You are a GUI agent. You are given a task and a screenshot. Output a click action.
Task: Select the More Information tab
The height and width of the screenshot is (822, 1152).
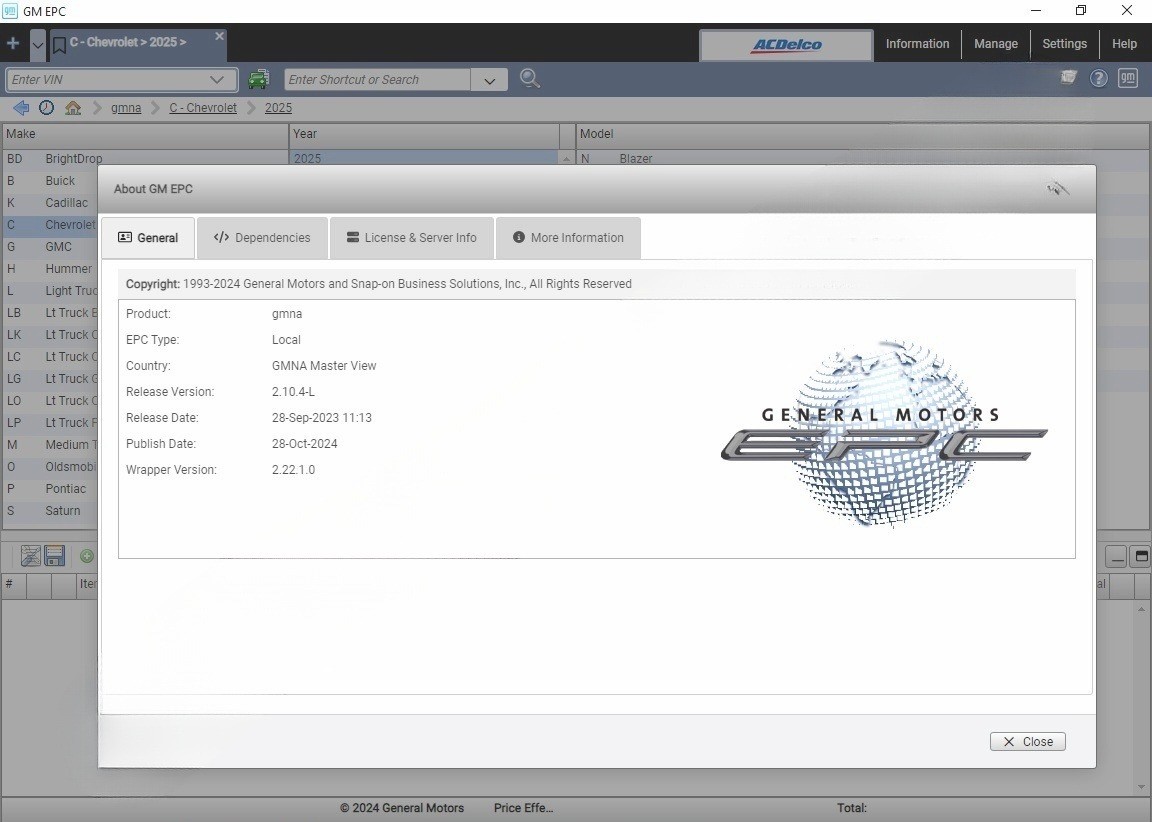point(568,238)
